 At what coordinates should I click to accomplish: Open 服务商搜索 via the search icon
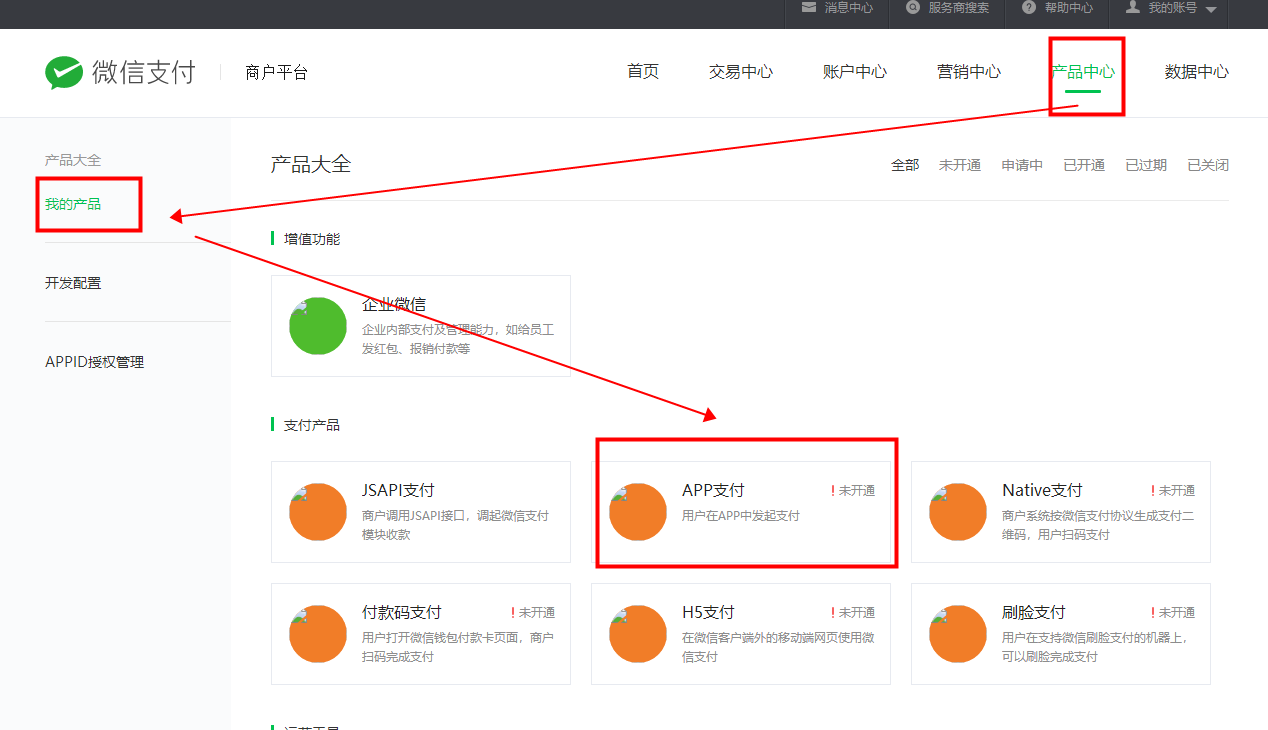tap(911, 9)
